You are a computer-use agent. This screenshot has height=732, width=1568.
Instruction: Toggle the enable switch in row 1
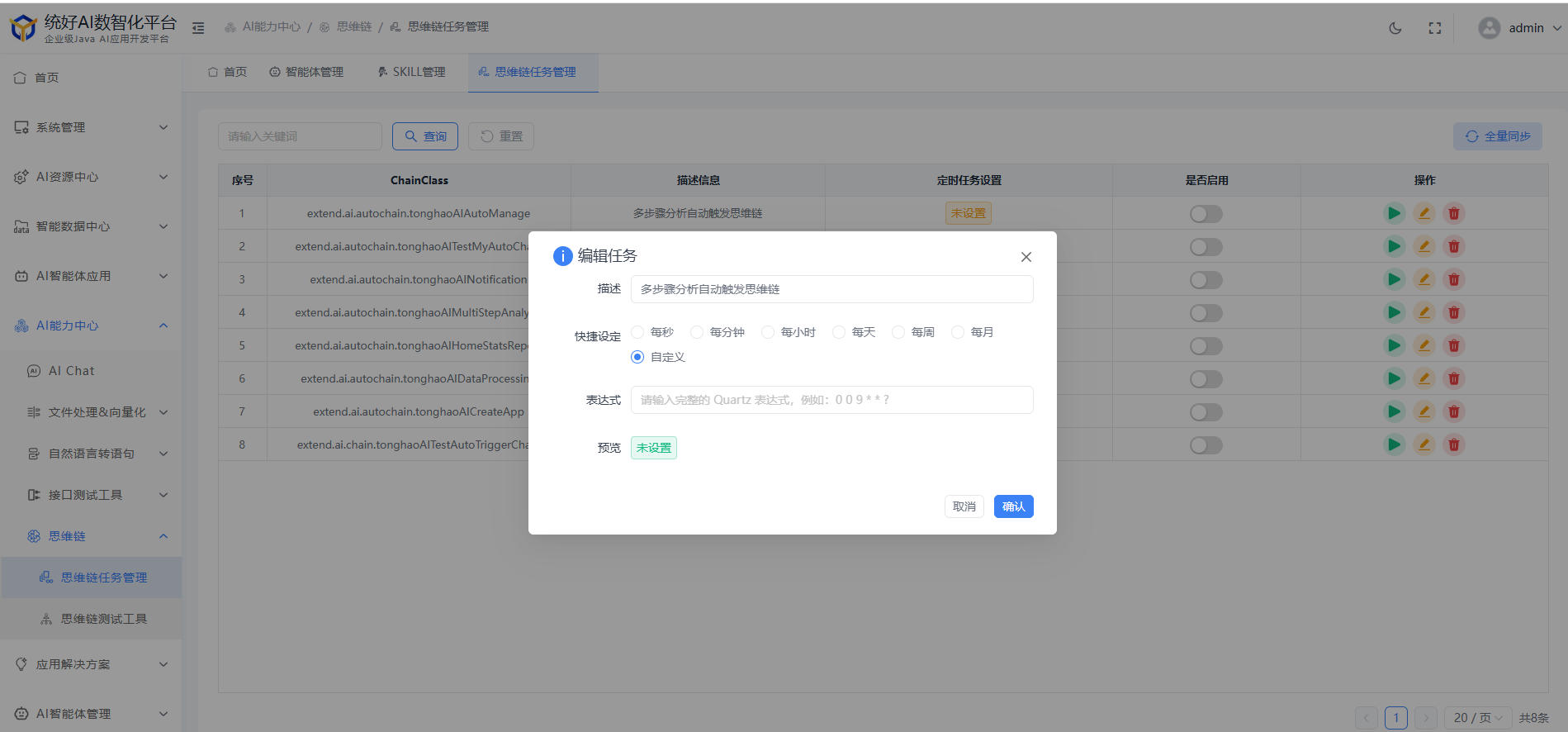(x=1206, y=214)
